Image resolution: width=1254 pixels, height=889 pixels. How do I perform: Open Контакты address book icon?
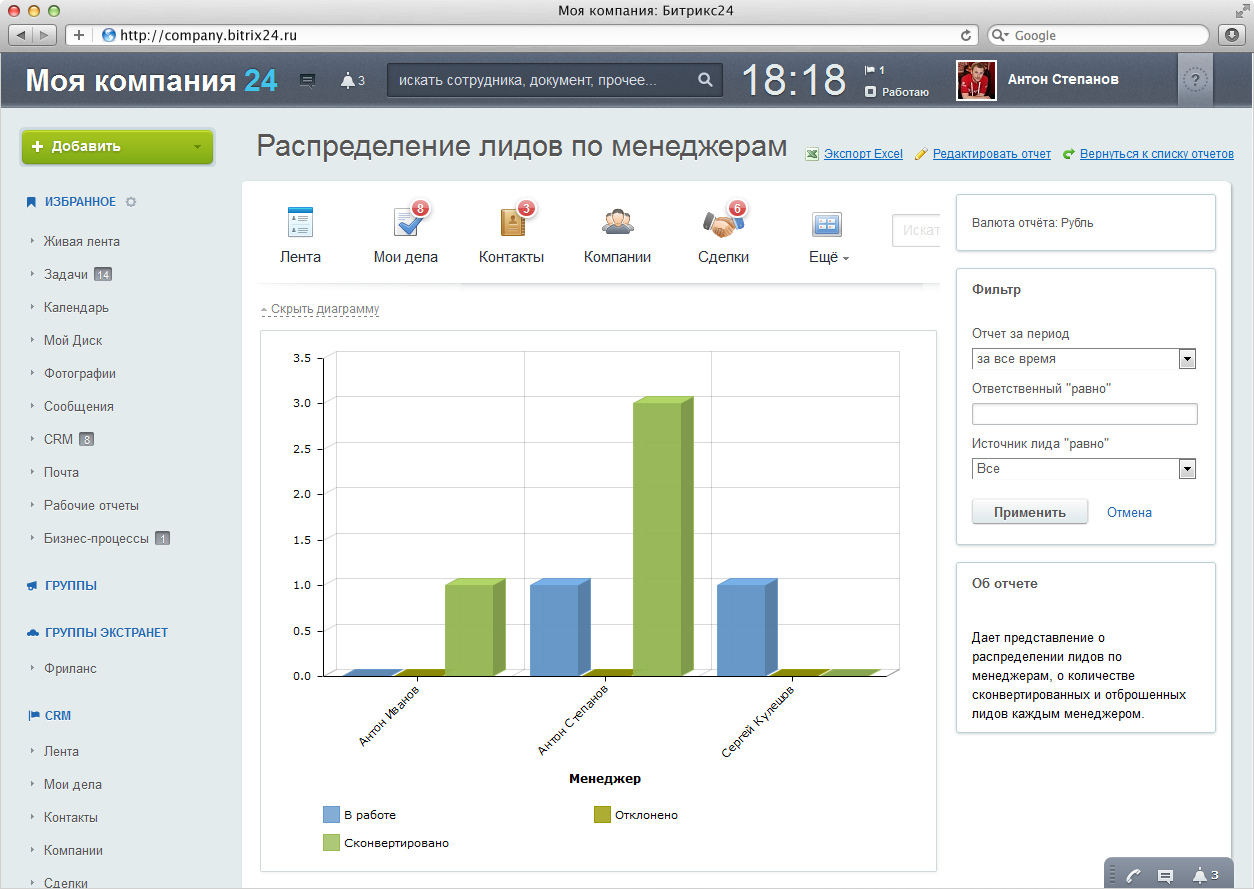[512, 221]
